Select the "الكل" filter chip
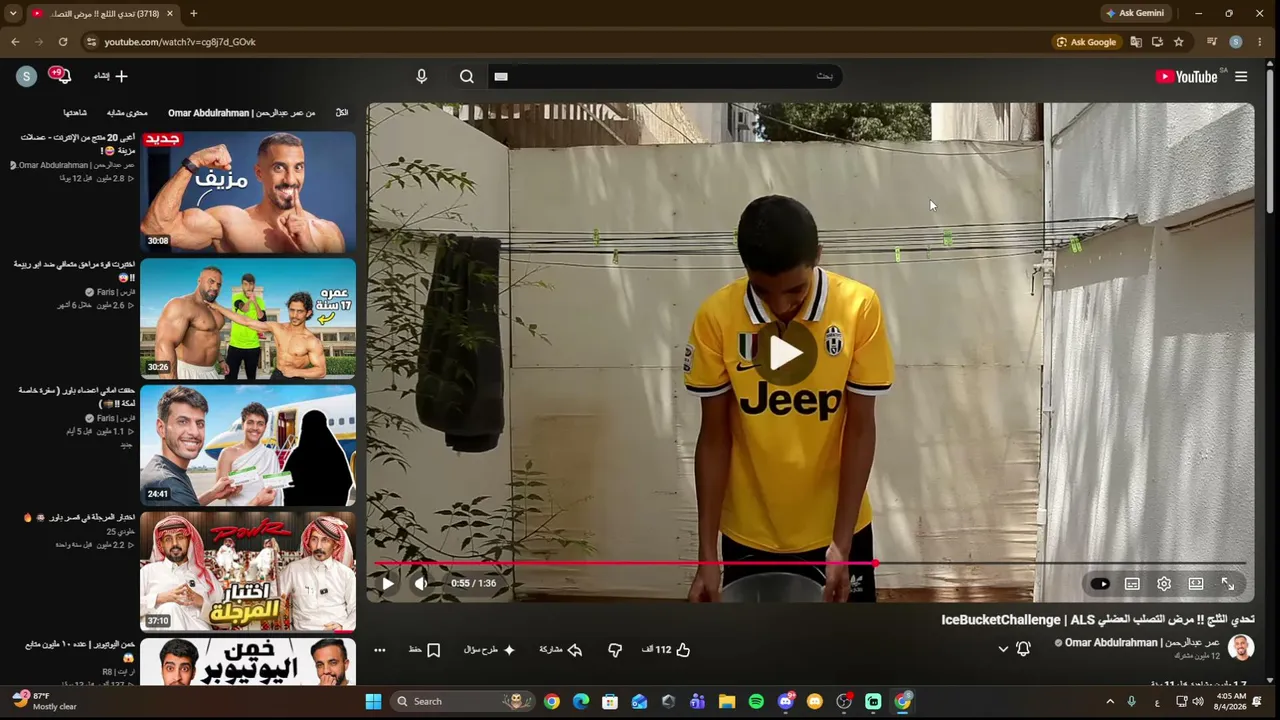Image resolution: width=1280 pixels, height=720 pixels. [x=342, y=113]
